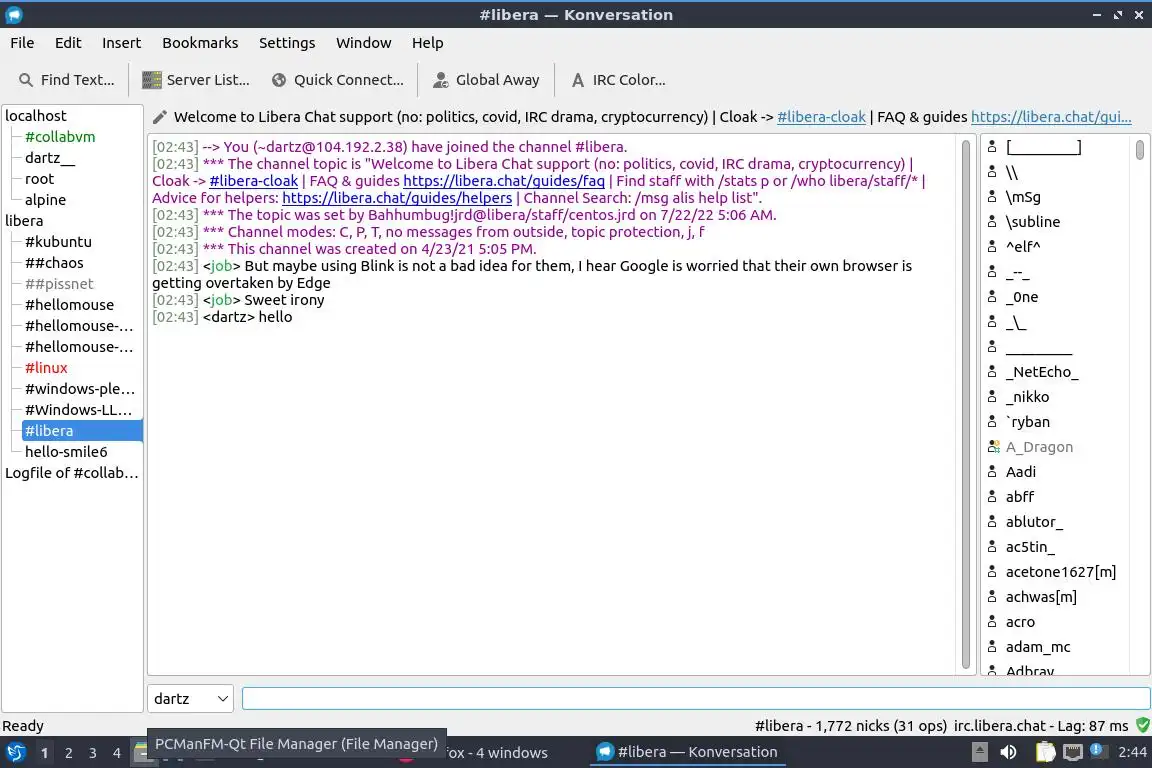The height and width of the screenshot is (768, 1152).
Task: Switch to virtual desktop 3
Action: [x=93, y=753]
